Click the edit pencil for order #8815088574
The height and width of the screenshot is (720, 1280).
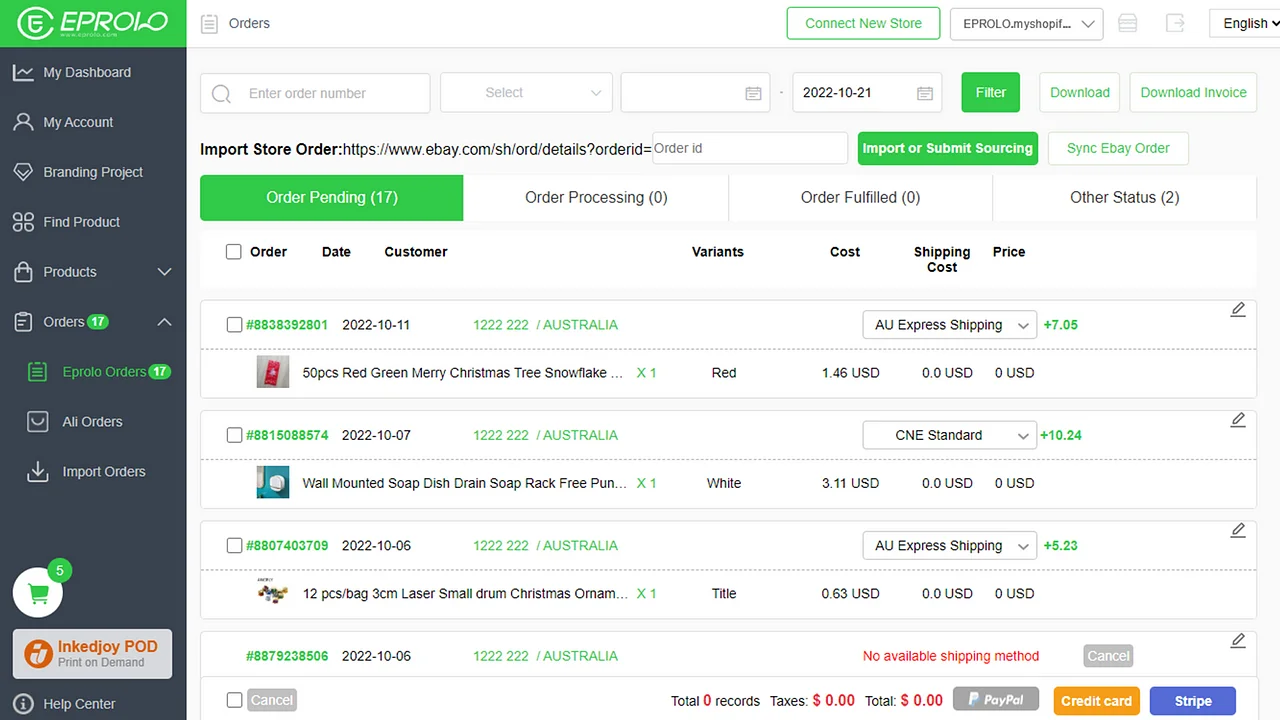click(1238, 420)
